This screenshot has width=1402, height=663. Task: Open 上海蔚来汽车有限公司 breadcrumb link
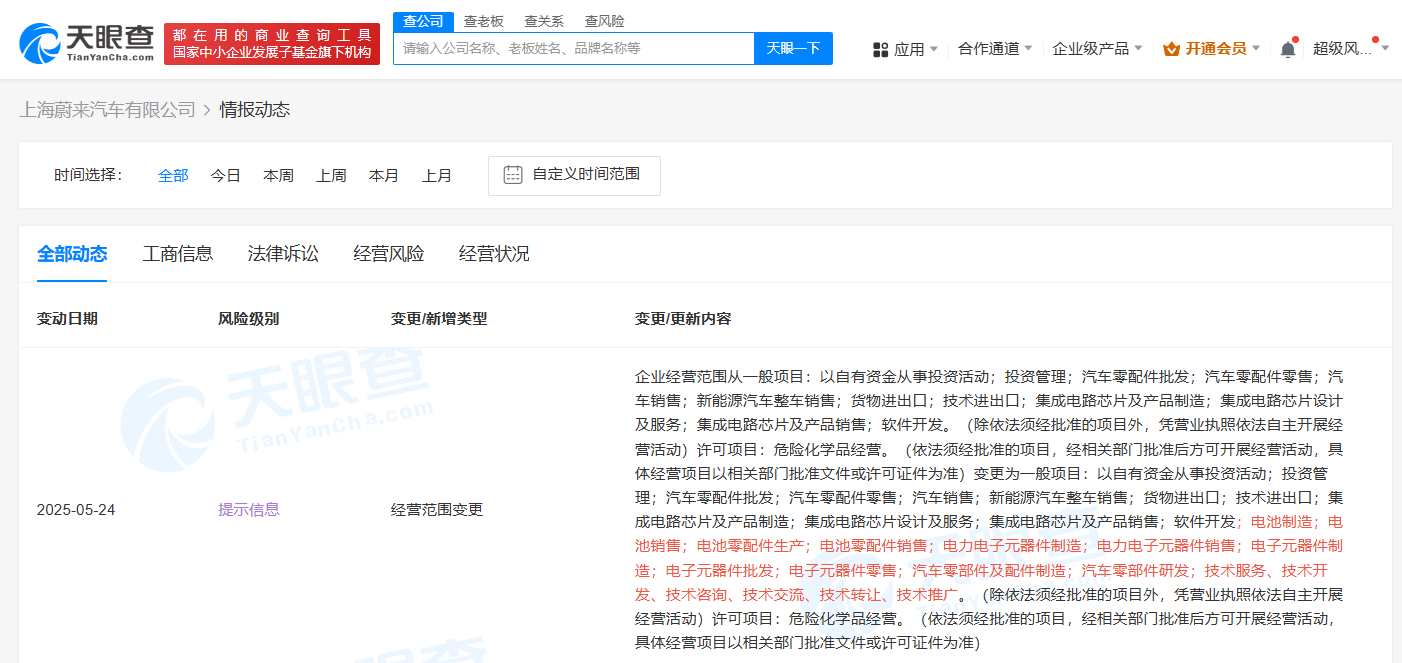108,110
